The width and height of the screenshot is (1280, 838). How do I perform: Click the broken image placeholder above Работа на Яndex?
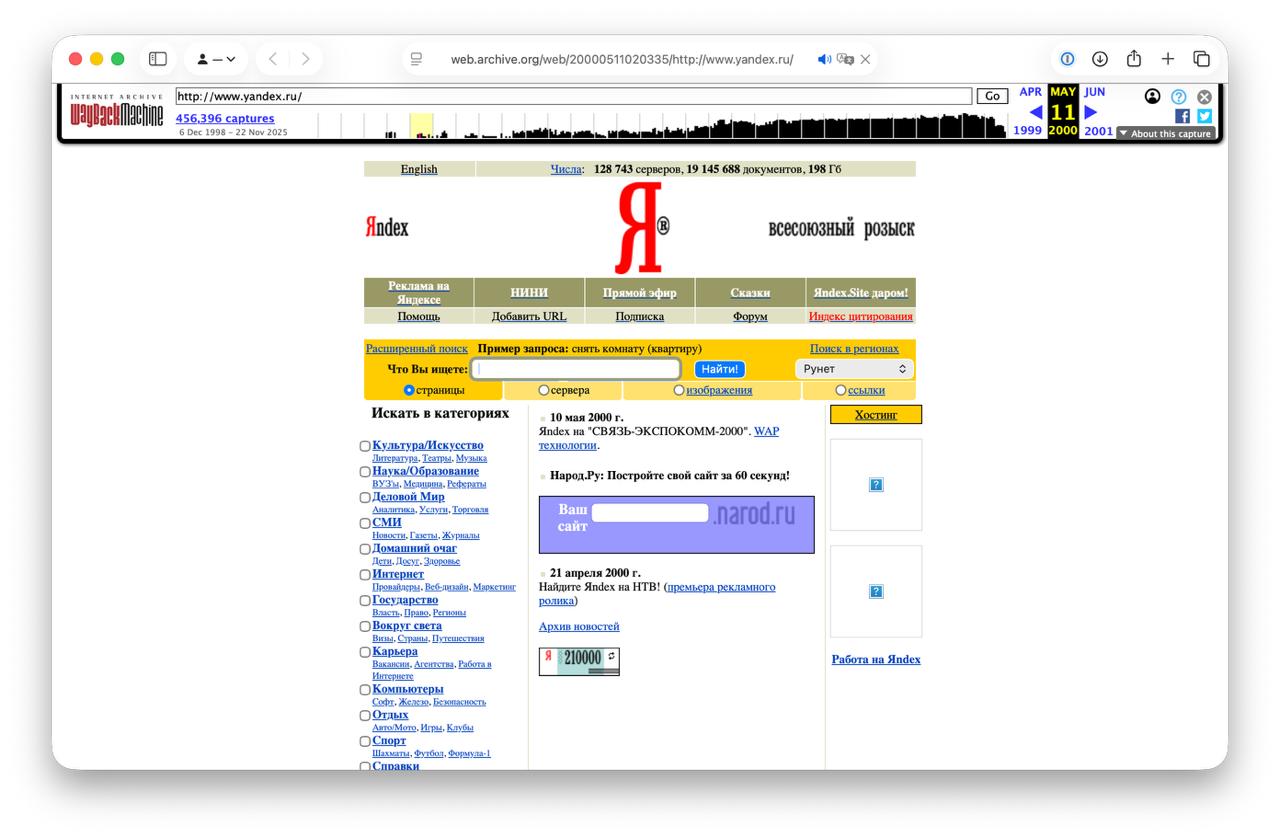(x=876, y=592)
